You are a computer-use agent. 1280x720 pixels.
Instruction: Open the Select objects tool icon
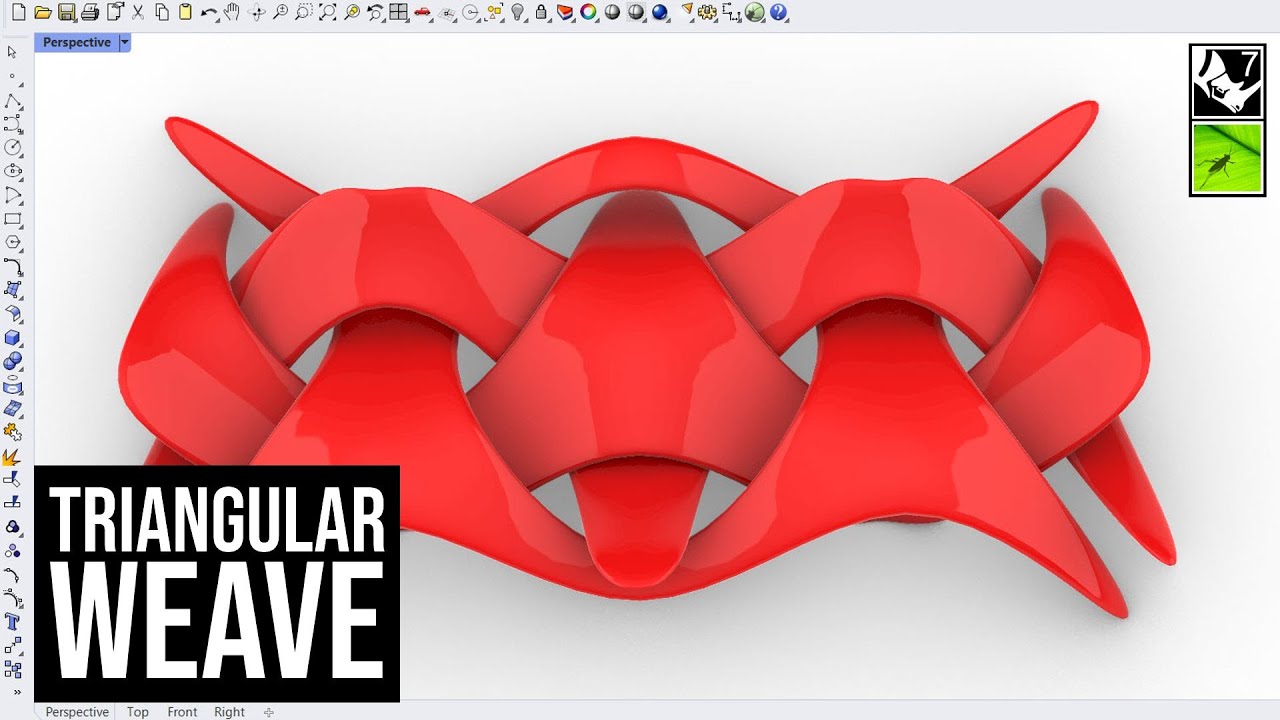[494, 12]
